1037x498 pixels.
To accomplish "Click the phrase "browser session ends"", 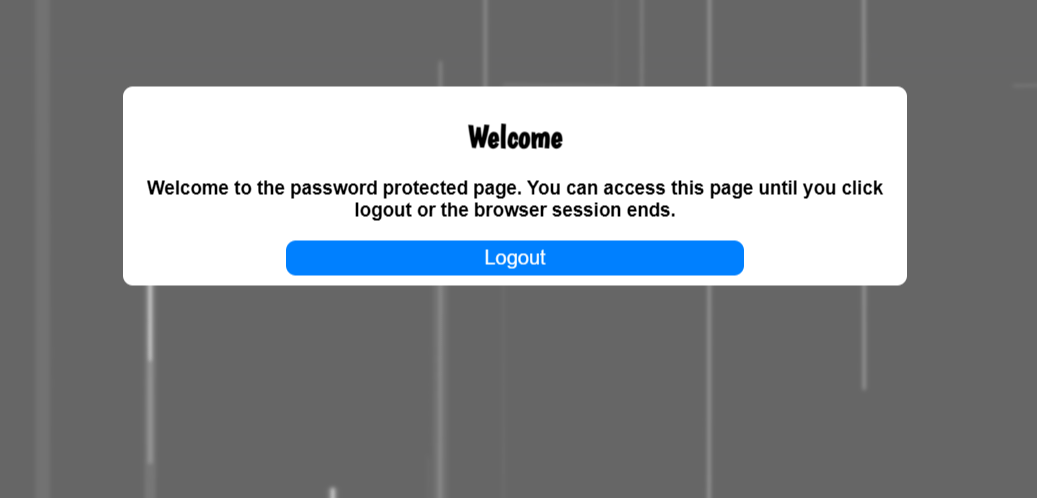I will tap(575, 211).
